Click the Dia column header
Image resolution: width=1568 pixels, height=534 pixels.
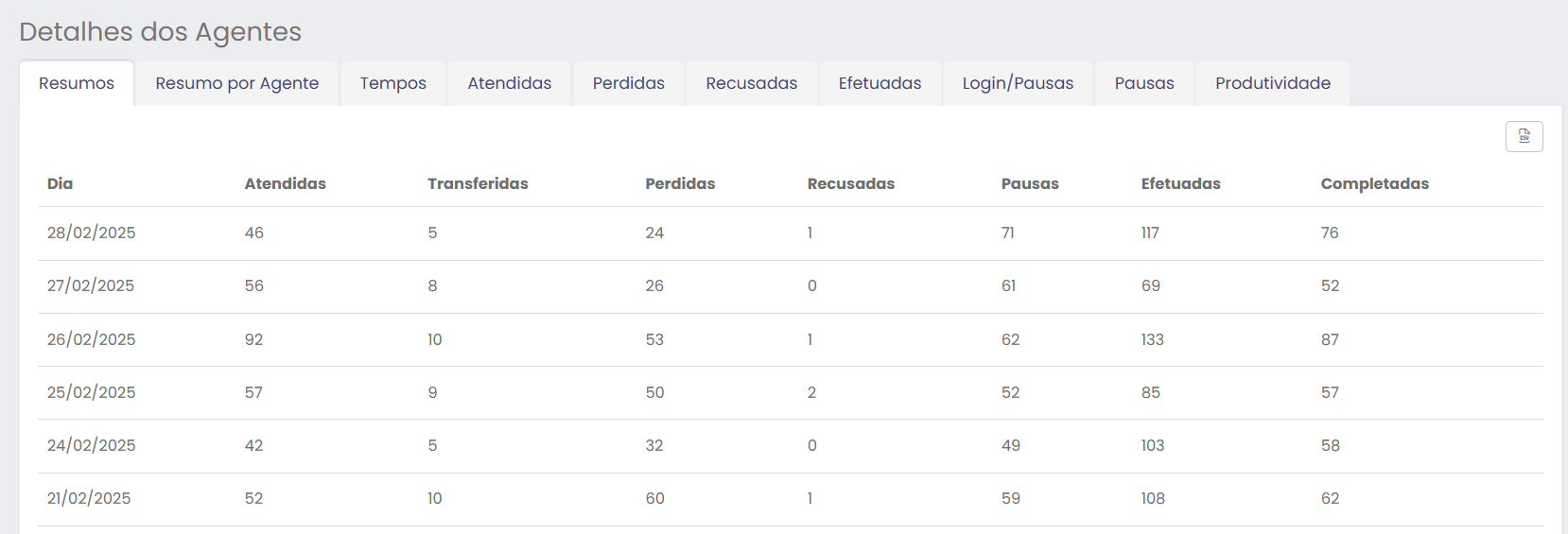[60, 183]
